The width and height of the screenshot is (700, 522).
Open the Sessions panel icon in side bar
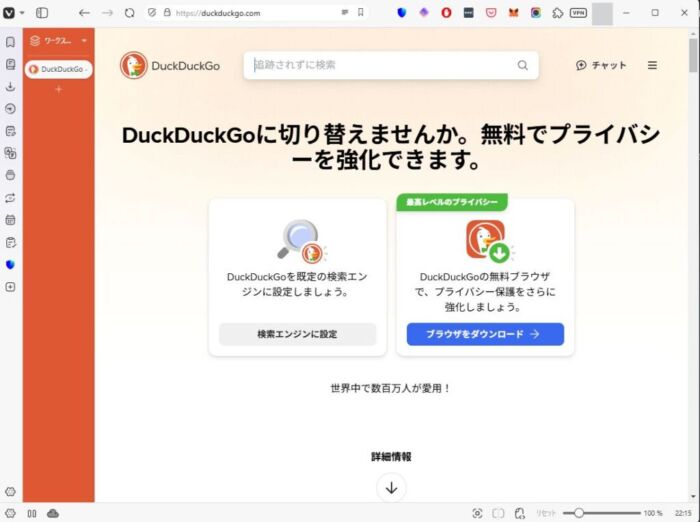[10, 198]
